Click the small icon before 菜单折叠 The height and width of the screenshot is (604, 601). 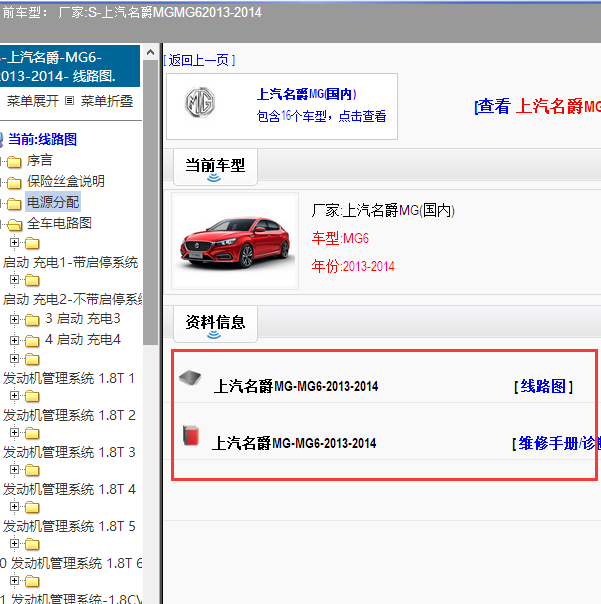click(69, 101)
